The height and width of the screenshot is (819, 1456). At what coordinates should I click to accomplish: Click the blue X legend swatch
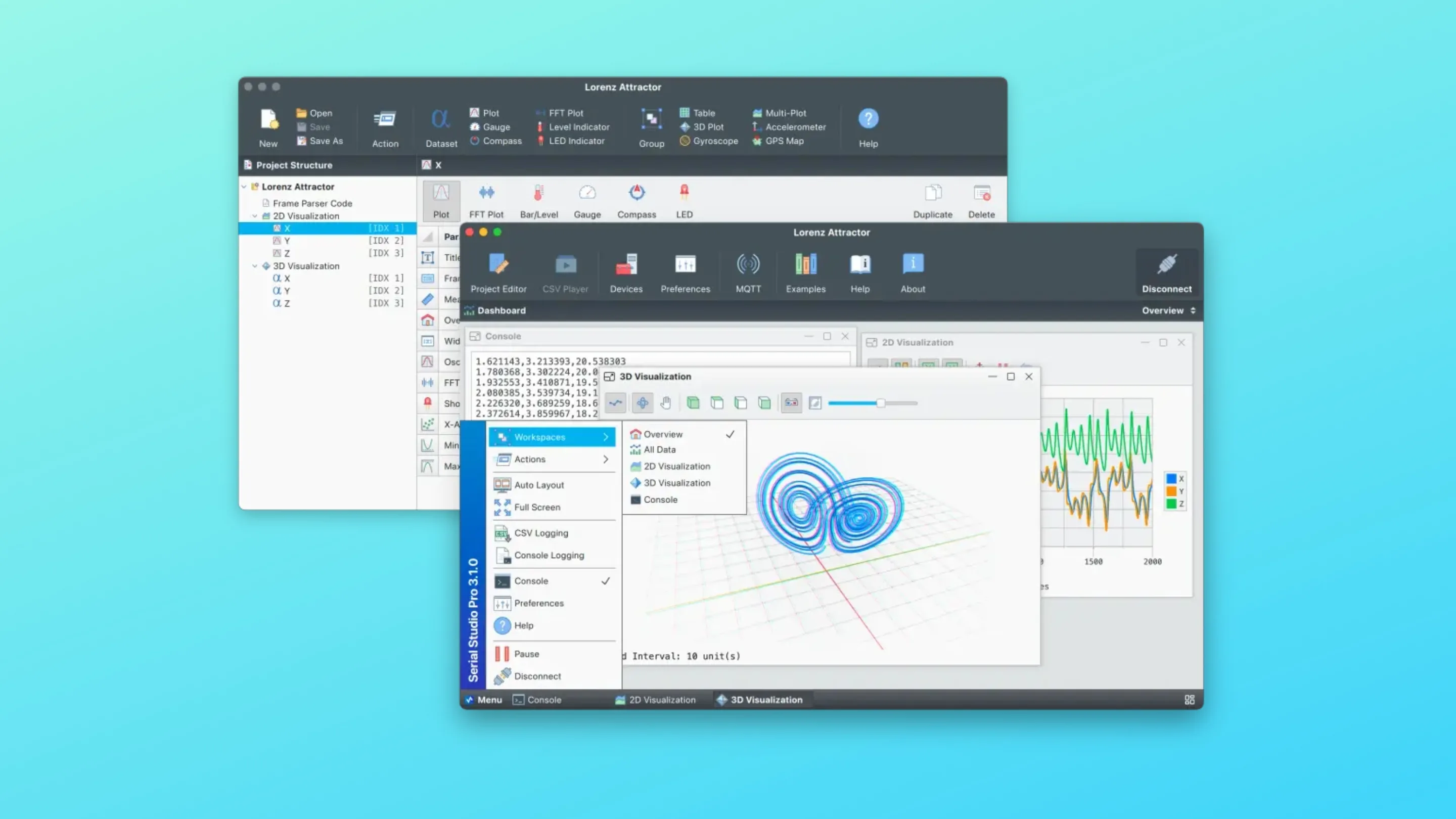1171,479
